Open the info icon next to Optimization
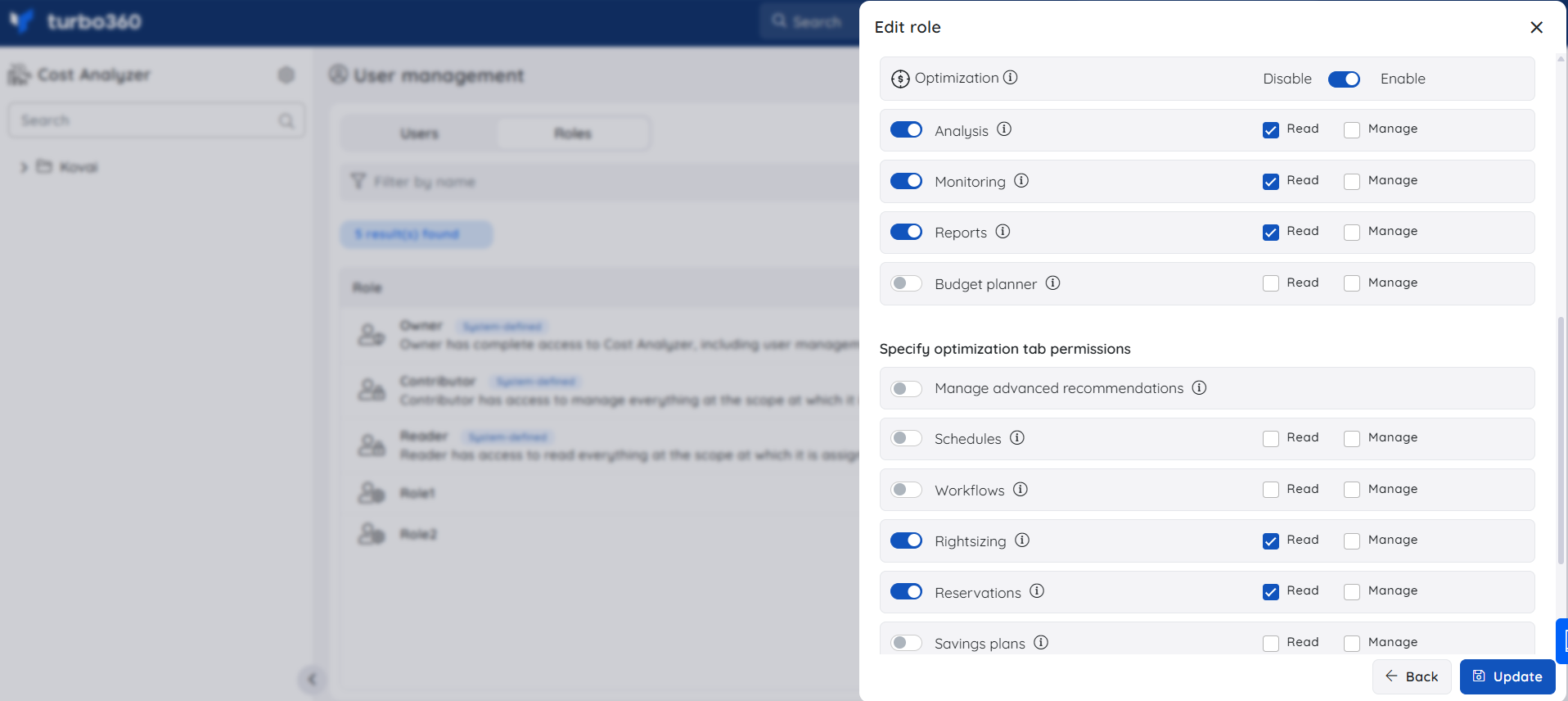The width and height of the screenshot is (1568, 701). pos(1011,77)
